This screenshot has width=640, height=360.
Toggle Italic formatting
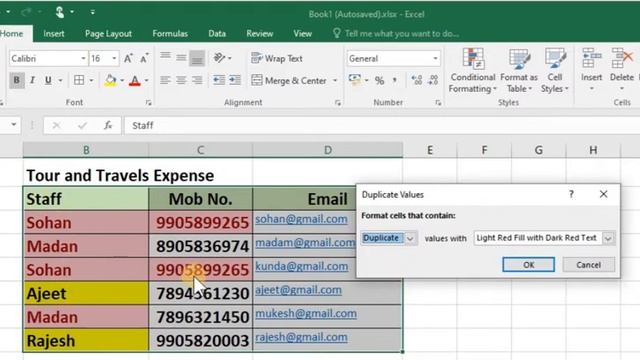coord(32,80)
